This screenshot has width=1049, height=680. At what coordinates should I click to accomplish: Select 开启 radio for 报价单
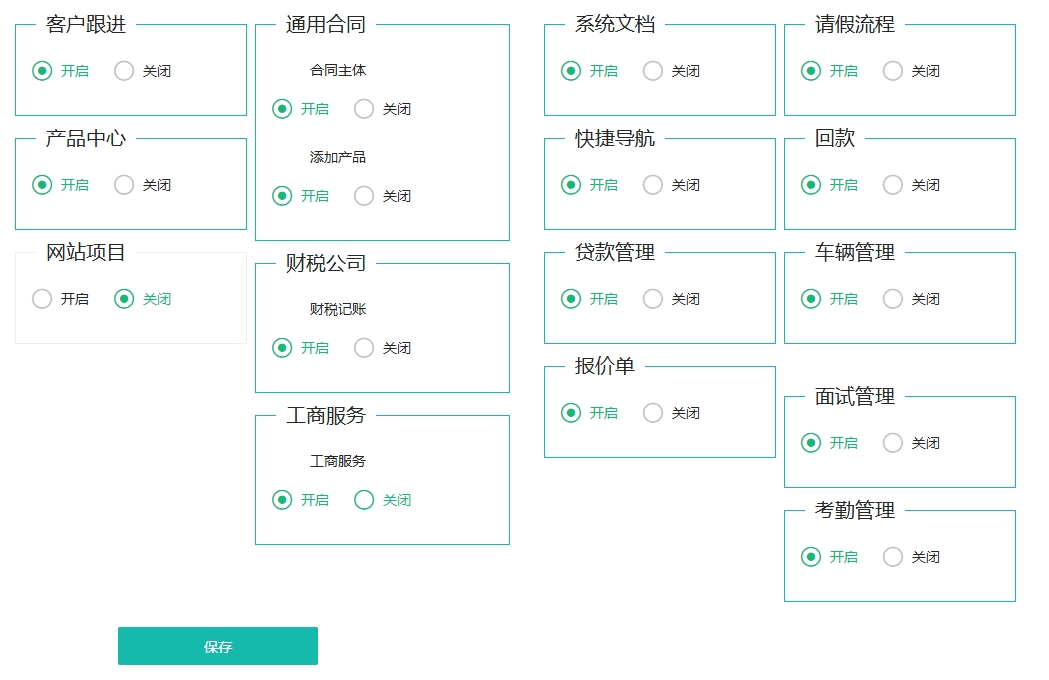point(571,413)
